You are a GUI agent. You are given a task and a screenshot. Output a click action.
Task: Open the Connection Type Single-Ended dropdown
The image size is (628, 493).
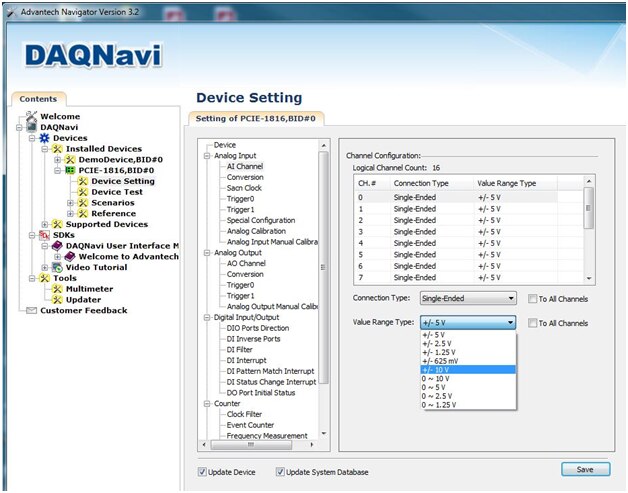(x=468, y=298)
